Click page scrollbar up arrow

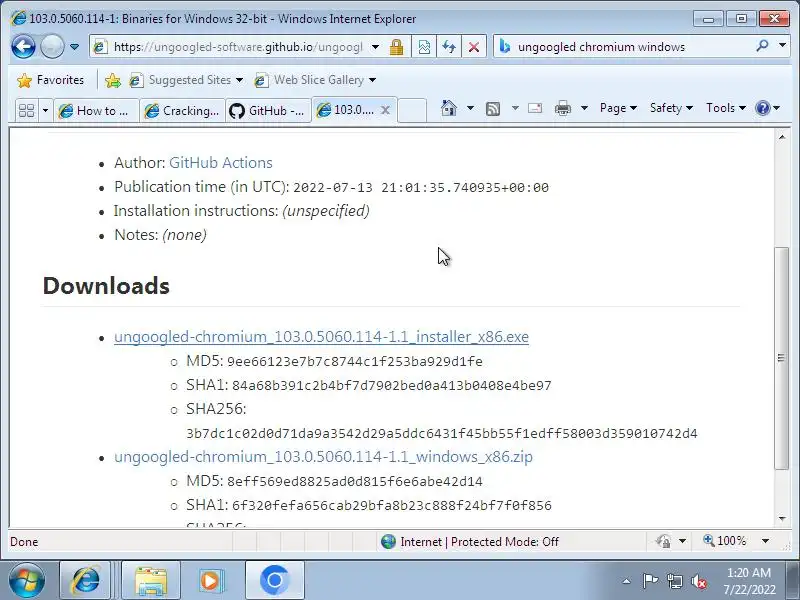(782, 137)
